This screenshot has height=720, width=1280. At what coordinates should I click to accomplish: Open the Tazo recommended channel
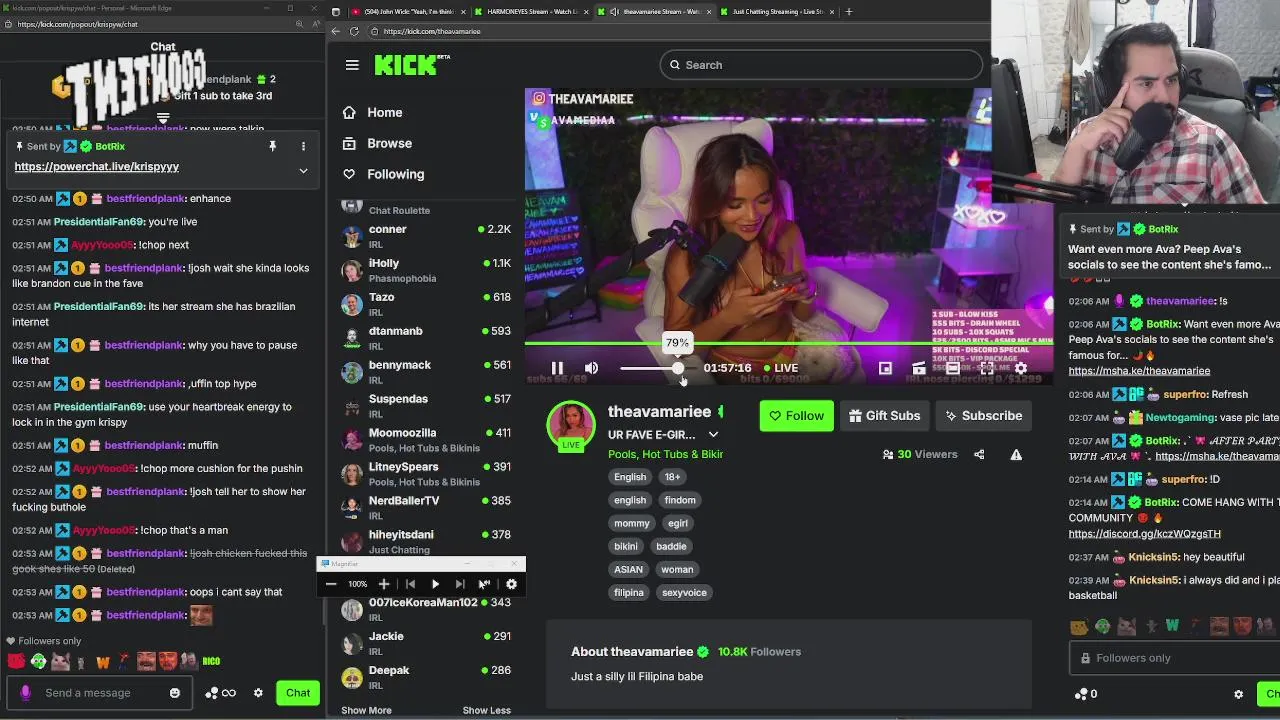(x=426, y=304)
